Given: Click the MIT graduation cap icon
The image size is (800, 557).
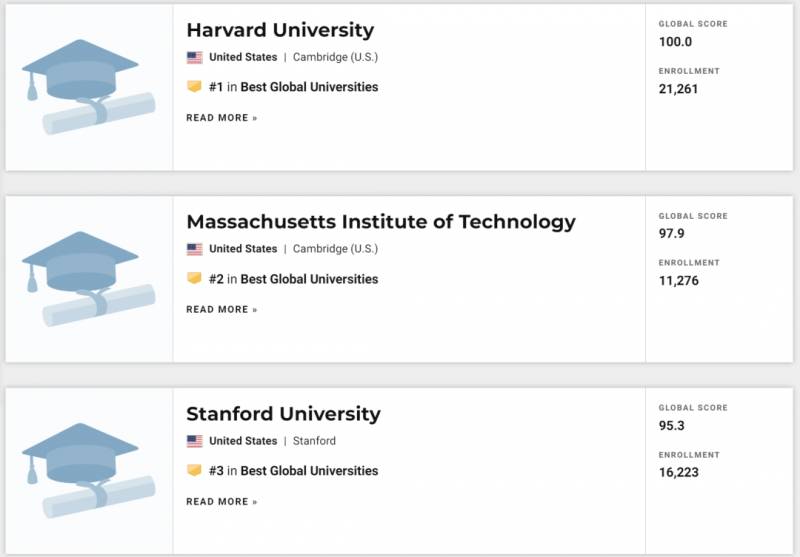Looking at the screenshot, I should pyautogui.click(x=89, y=278).
